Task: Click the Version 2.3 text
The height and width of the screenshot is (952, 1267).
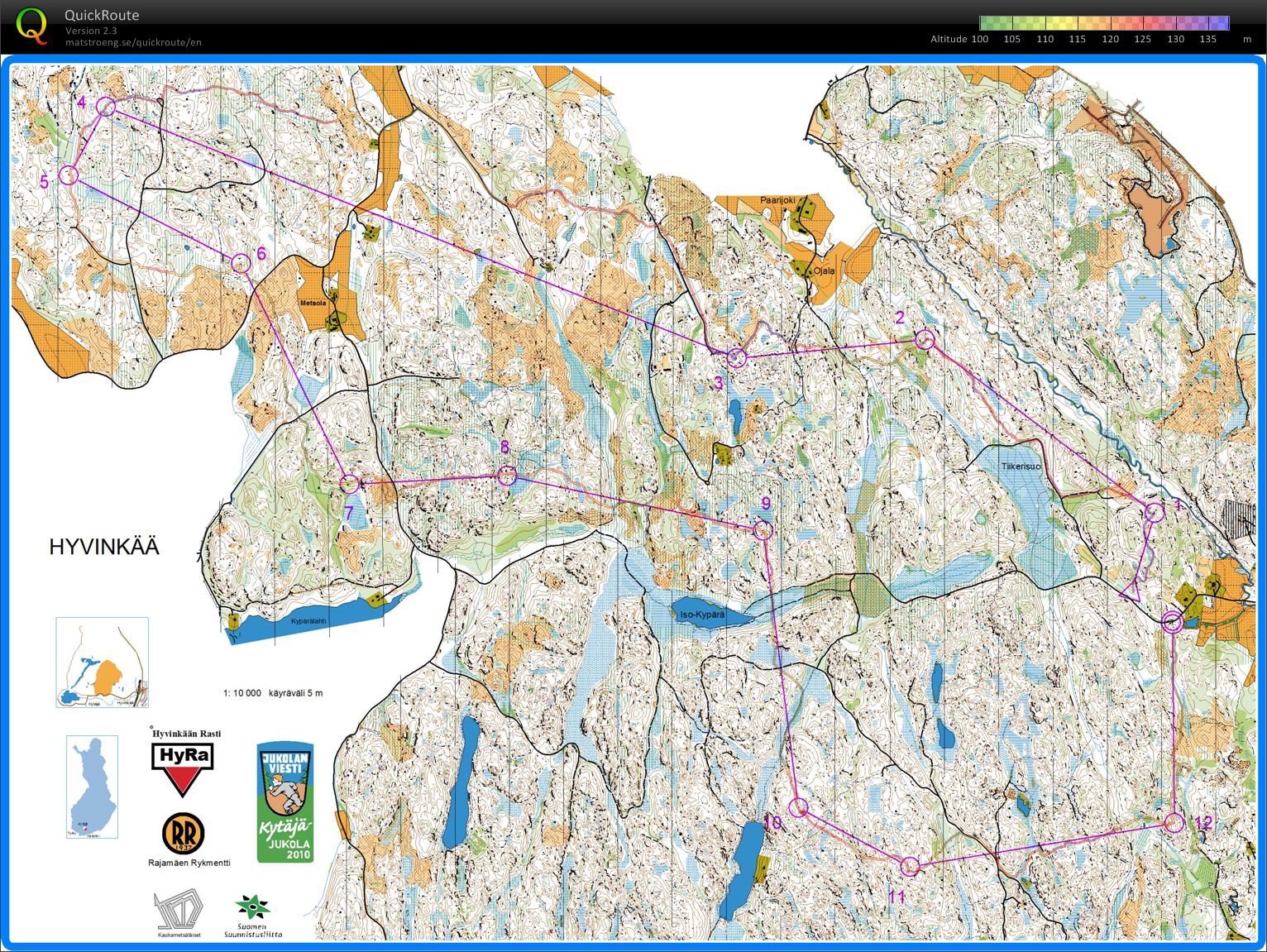Action: point(91,31)
